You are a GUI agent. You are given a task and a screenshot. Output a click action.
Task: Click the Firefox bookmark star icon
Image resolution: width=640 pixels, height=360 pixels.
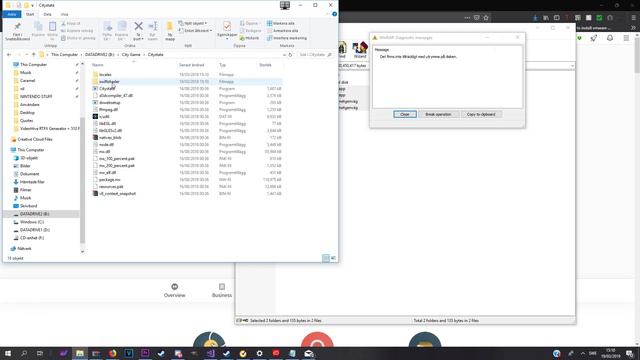486,18
